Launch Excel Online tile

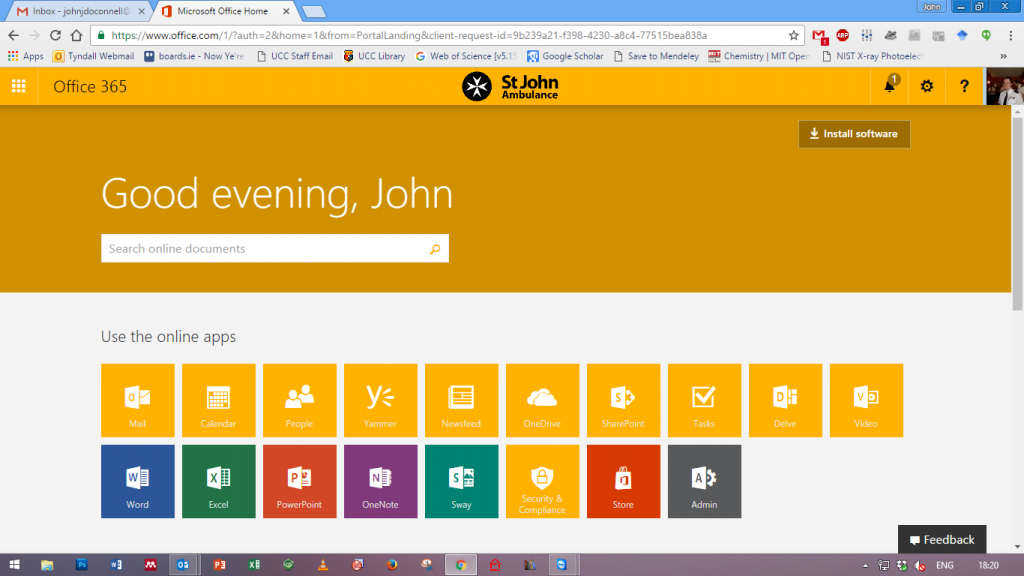click(x=219, y=481)
